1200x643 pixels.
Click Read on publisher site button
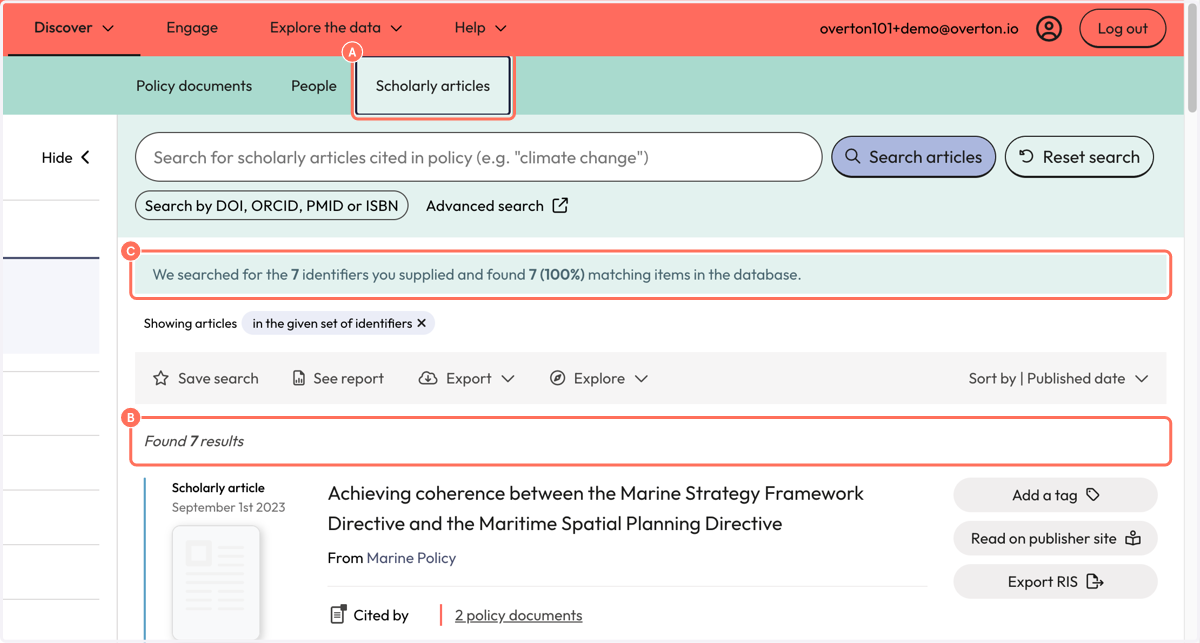click(x=1055, y=538)
